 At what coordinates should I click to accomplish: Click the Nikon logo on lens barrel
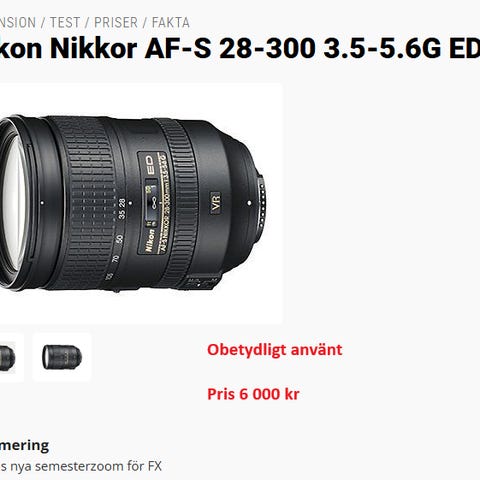tap(150, 241)
